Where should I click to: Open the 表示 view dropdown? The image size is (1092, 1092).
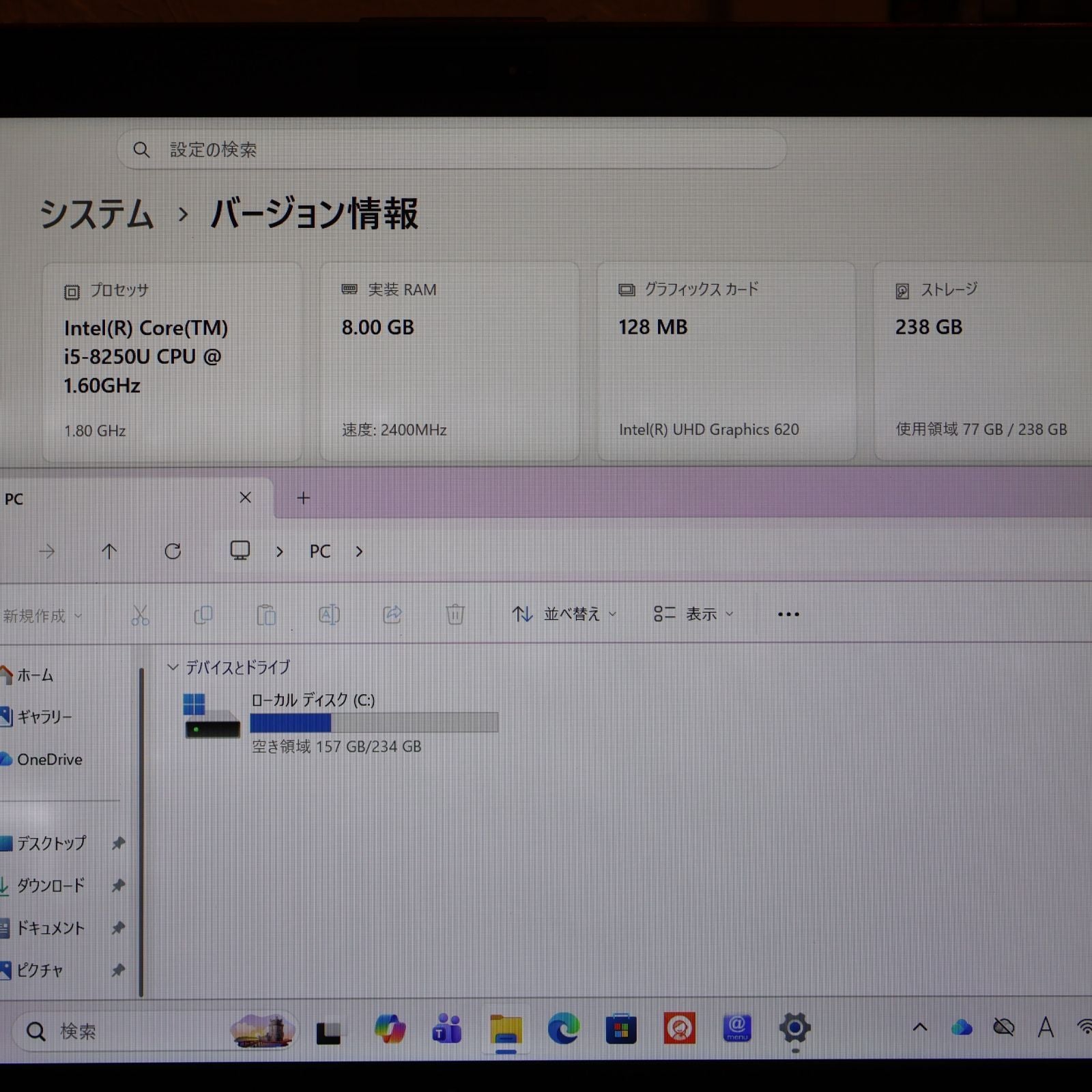pyautogui.click(x=693, y=614)
